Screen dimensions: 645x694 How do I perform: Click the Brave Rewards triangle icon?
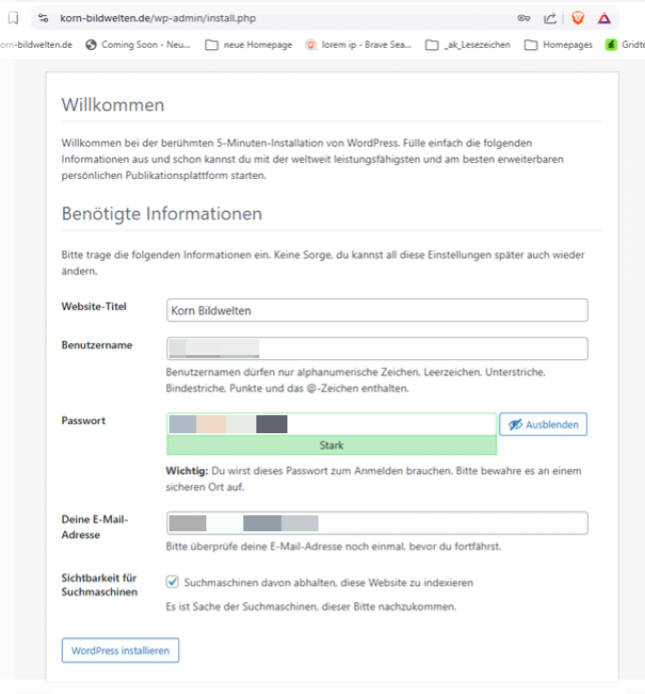[604, 18]
